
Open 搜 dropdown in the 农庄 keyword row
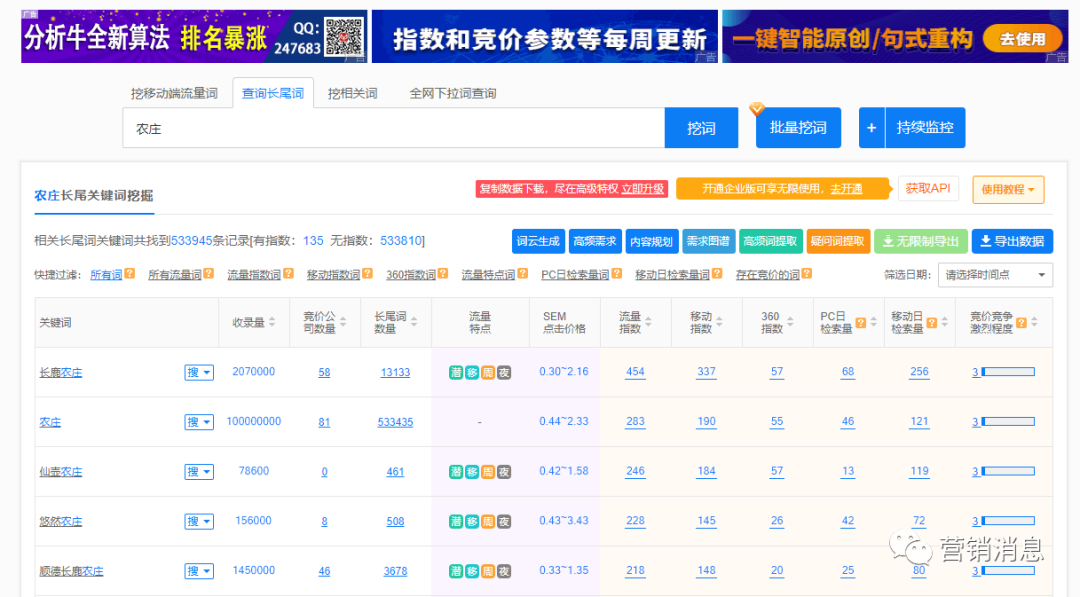[x=199, y=422]
